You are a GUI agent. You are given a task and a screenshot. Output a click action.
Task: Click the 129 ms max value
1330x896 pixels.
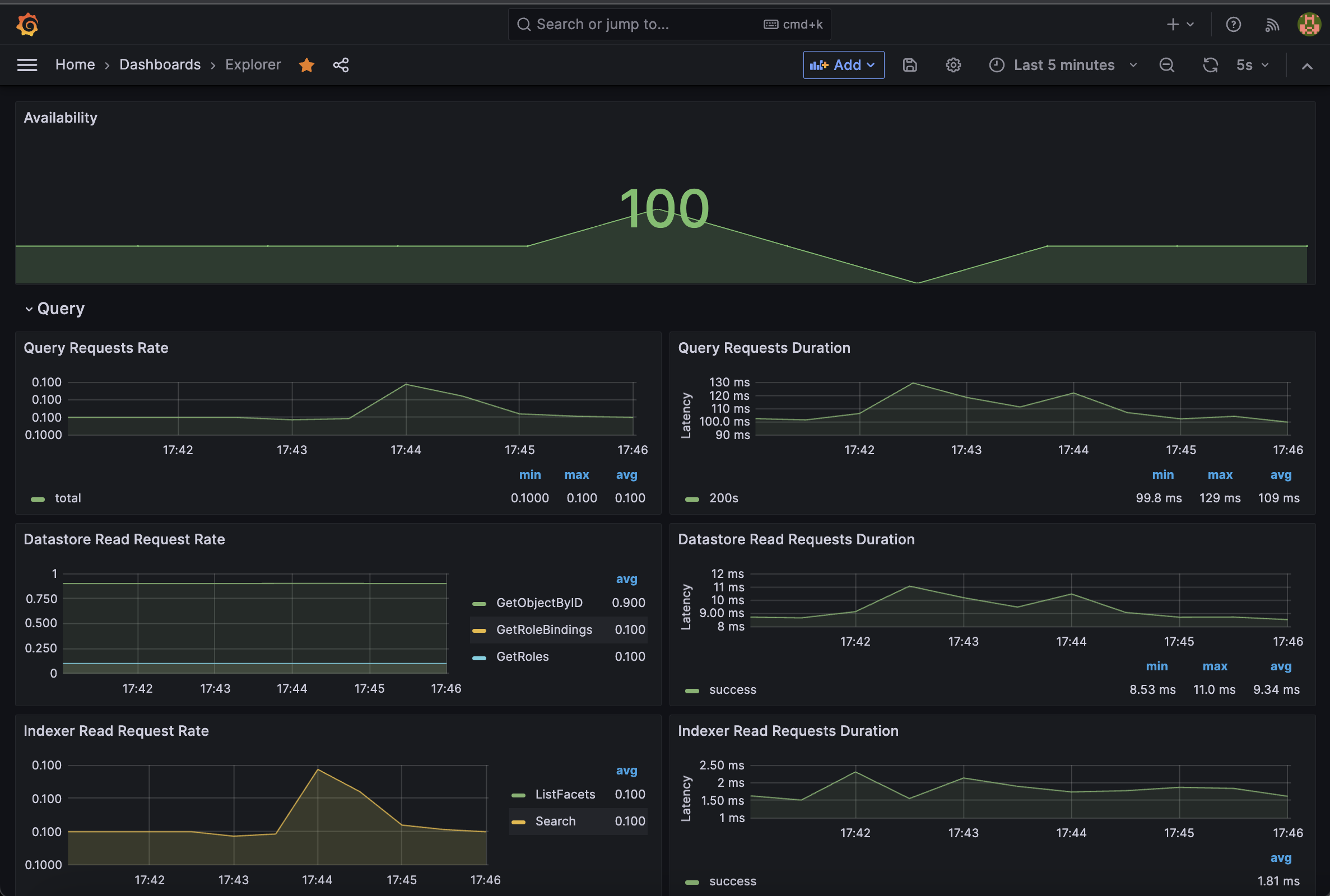1220,498
